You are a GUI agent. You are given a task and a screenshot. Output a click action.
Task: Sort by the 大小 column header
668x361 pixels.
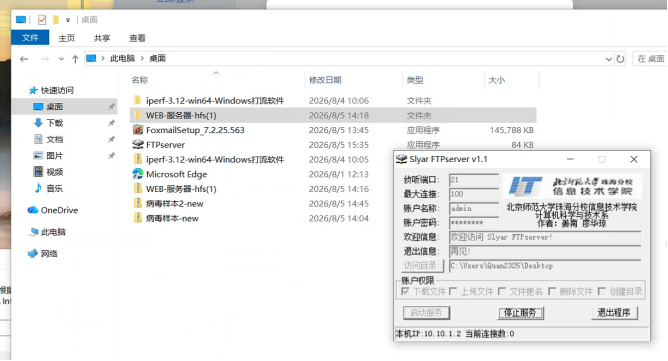coord(496,80)
